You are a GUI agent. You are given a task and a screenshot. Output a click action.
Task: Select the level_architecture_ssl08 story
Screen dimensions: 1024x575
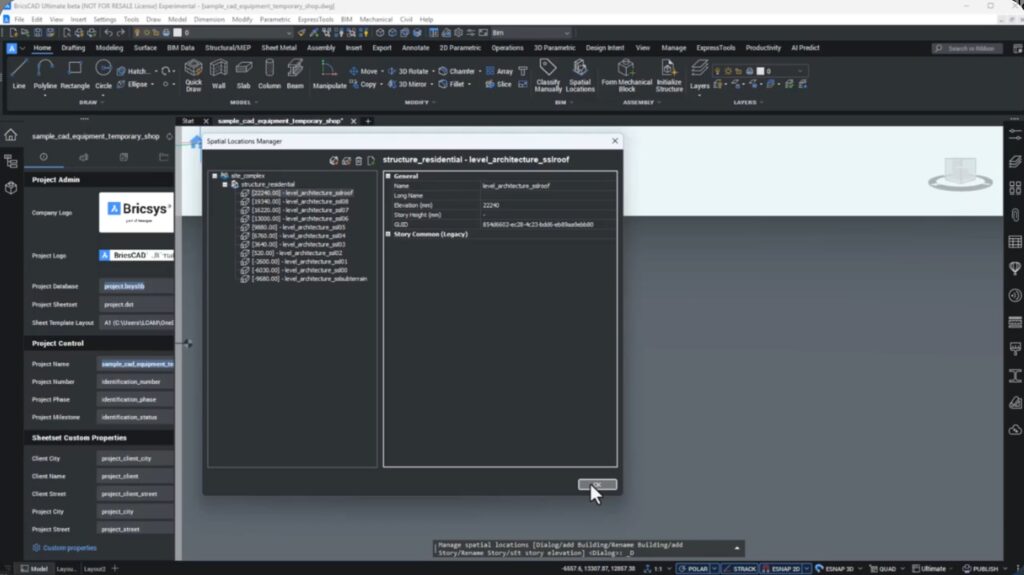[299, 201]
